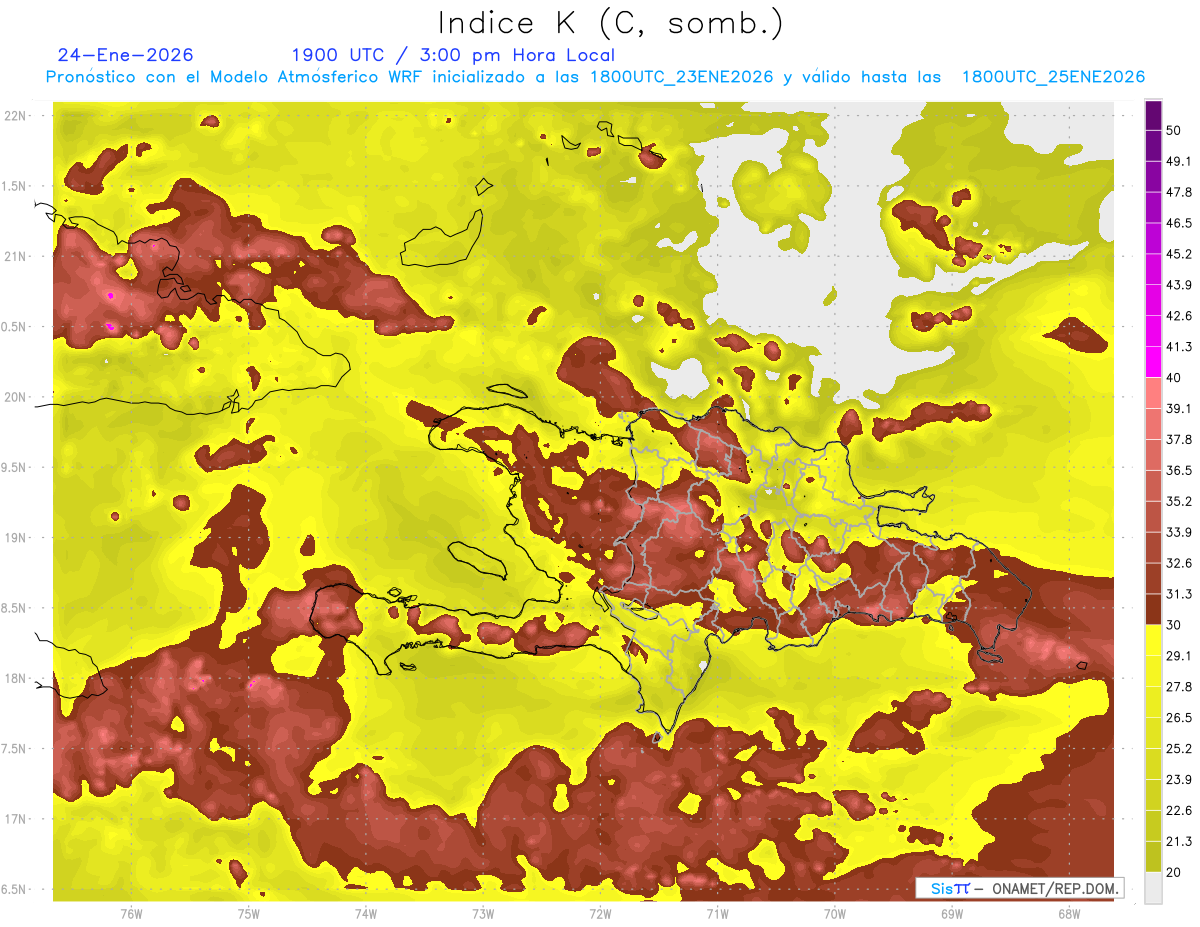1200x927 pixels.
Task: Pick the gray swatch below the 20 mark
Action: [1153, 888]
